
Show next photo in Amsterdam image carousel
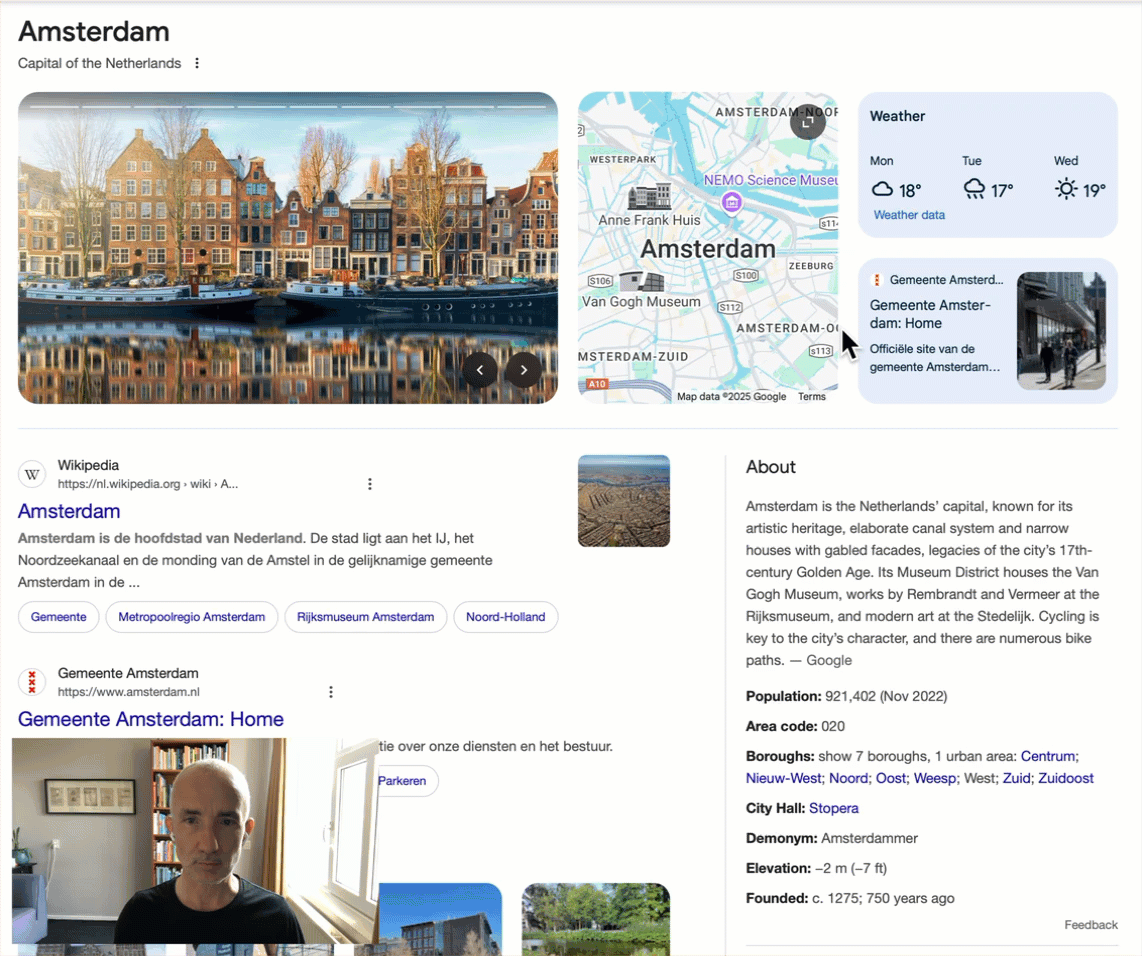coord(524,370)
